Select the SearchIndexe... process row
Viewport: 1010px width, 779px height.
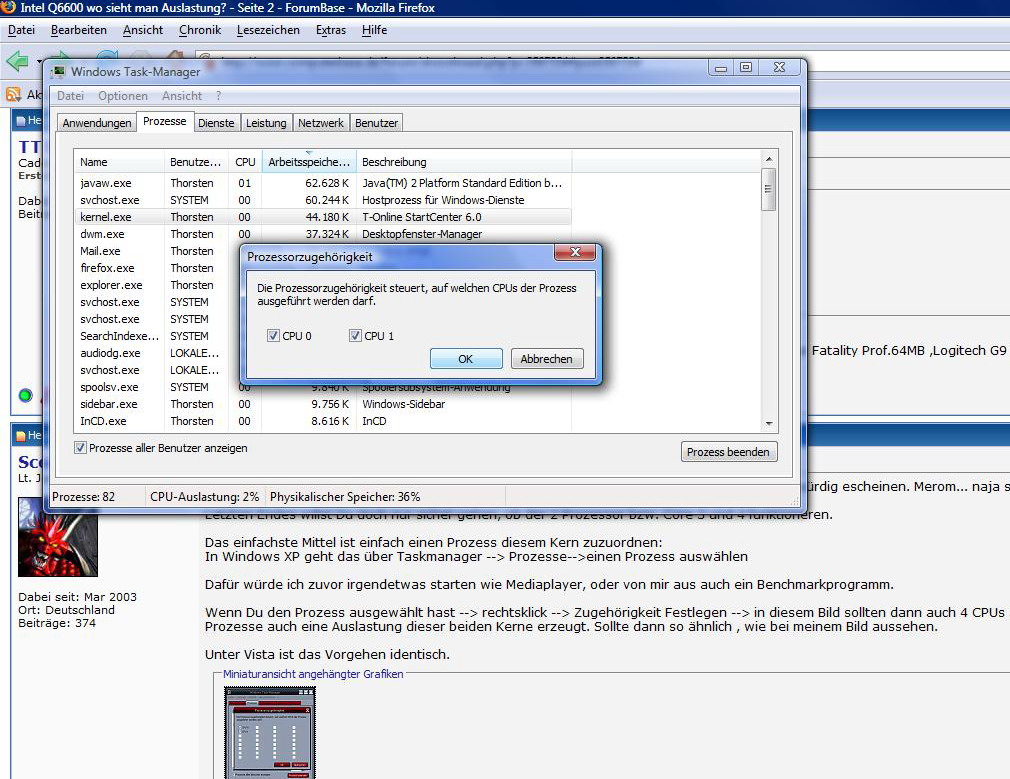157,336
